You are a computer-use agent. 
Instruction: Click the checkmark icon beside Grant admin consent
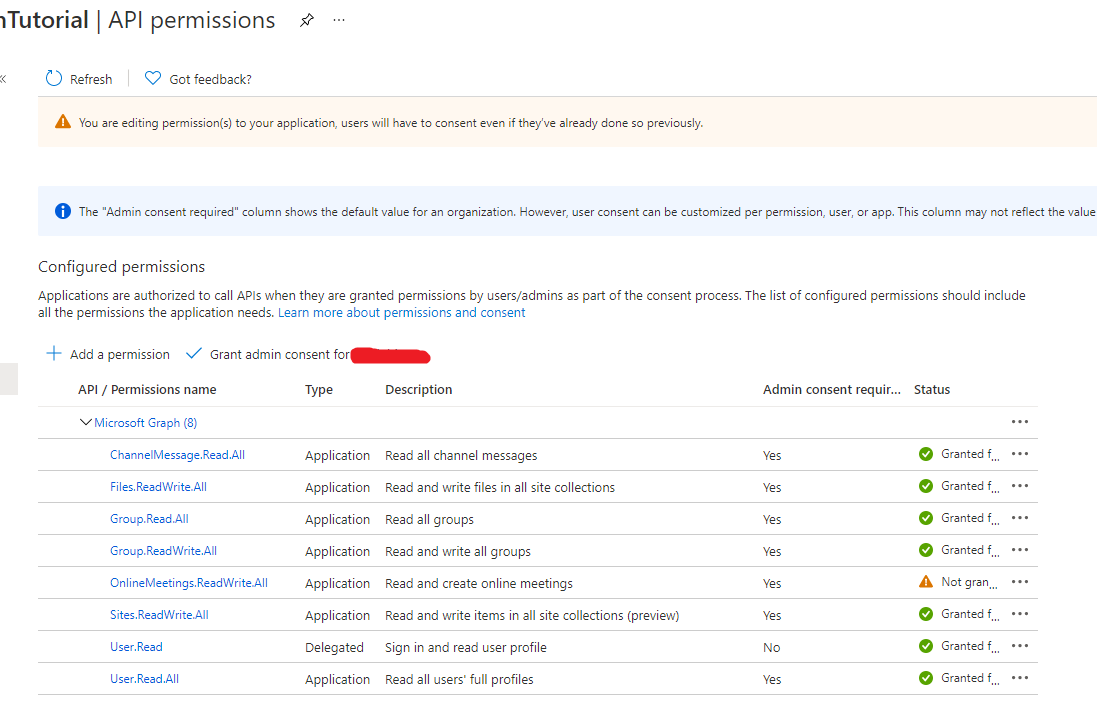194,353
